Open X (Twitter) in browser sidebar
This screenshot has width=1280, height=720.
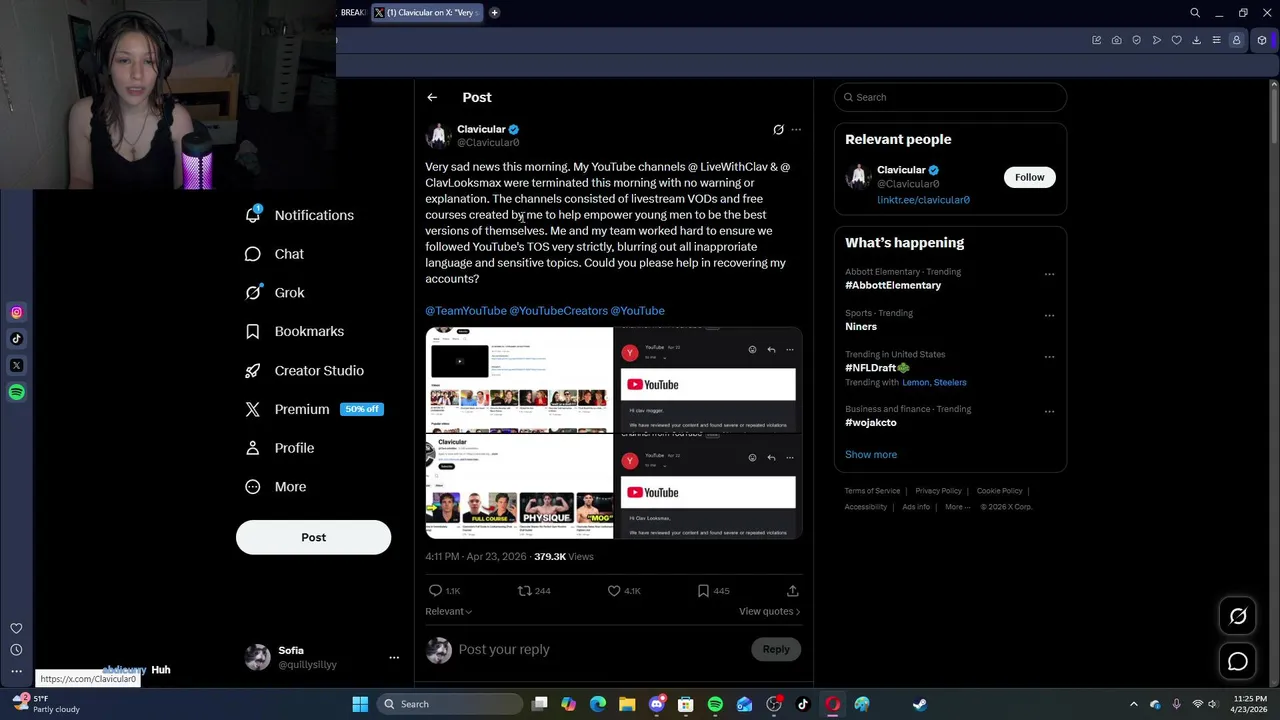16,366
